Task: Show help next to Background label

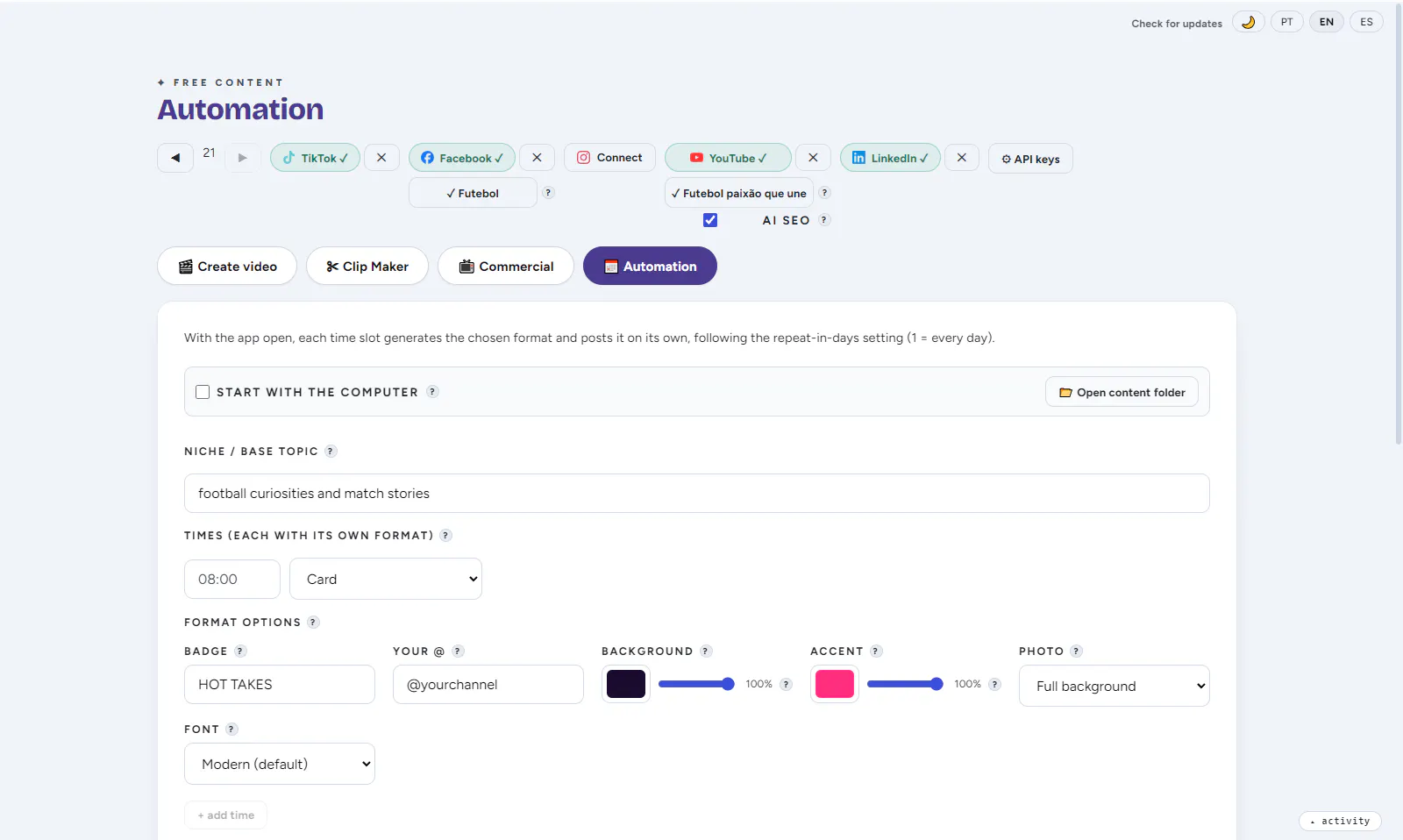Action: [706, 651]
